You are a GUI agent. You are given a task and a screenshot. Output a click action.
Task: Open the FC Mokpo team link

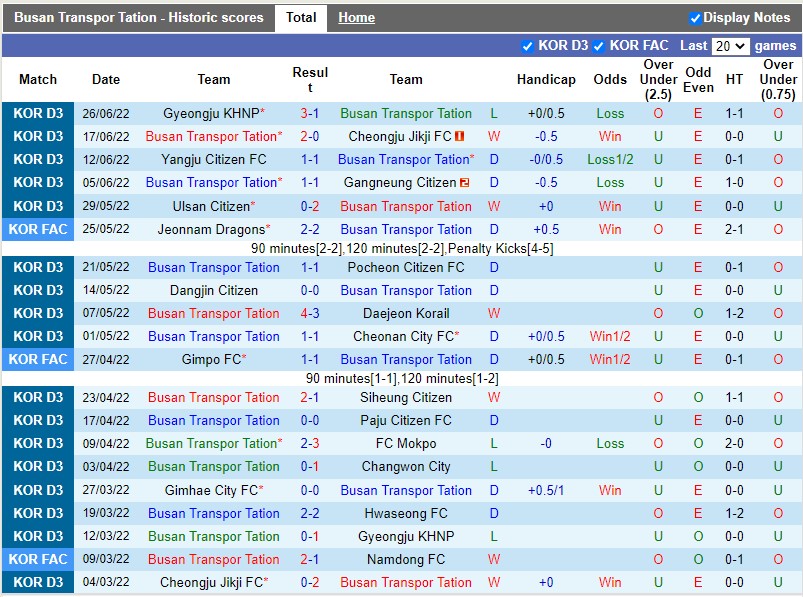[406, 443]
